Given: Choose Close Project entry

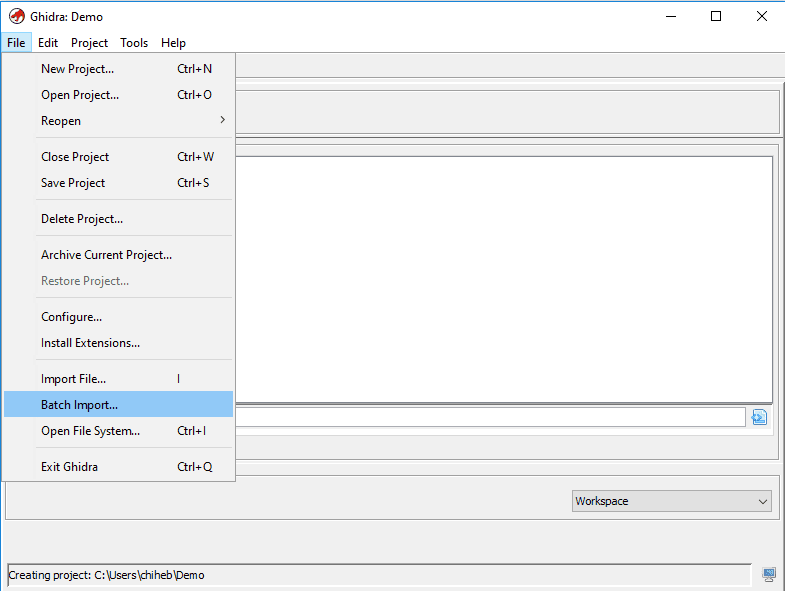Looking at the screenshot, I should [119, 157].
